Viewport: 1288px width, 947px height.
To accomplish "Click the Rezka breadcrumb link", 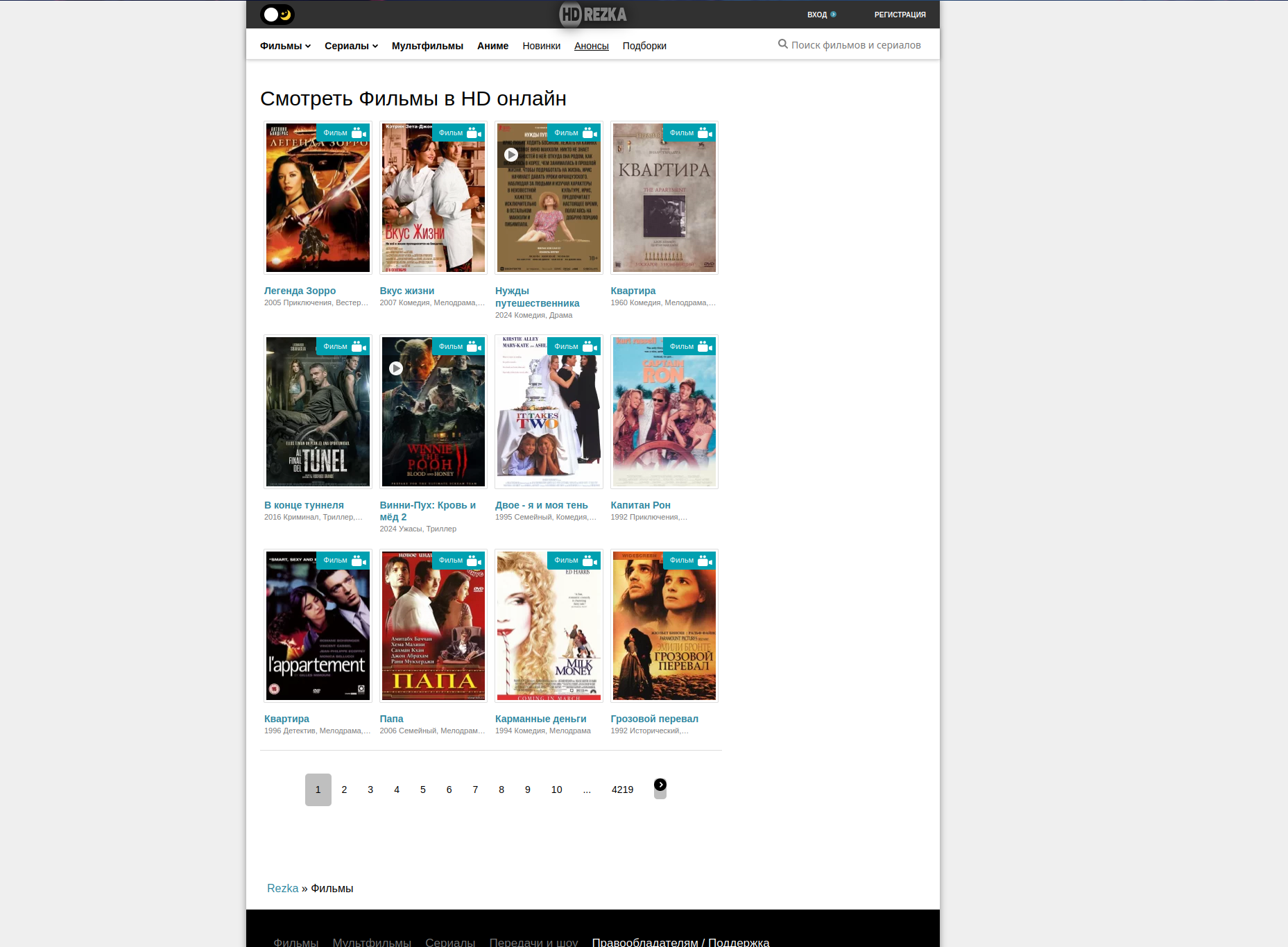I will point(283,889).
